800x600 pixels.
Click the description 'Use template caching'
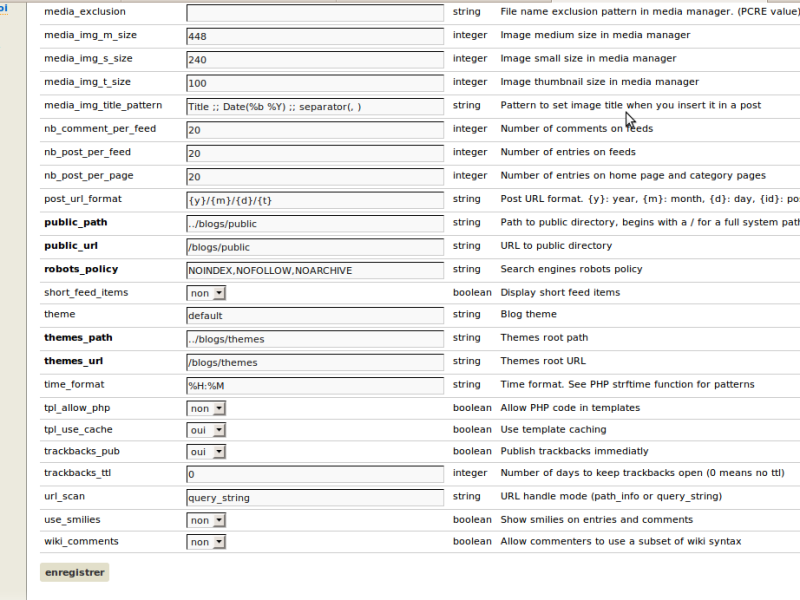coord(554,430)
